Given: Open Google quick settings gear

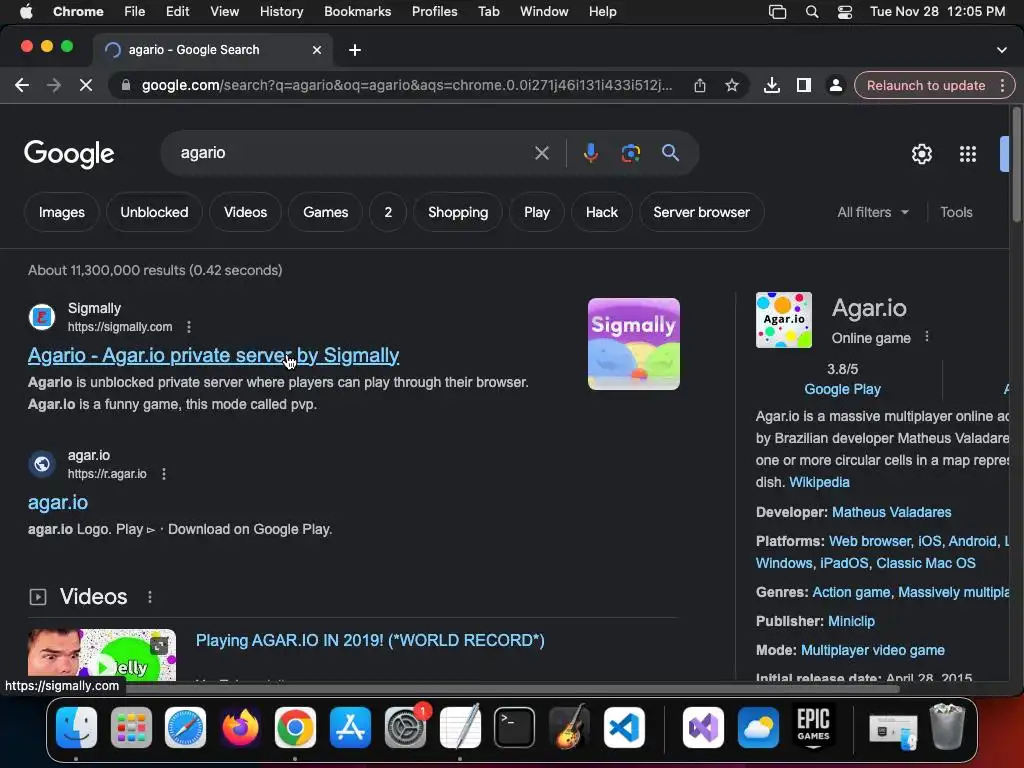Looking at the screenshot, I should pos(921,154).
